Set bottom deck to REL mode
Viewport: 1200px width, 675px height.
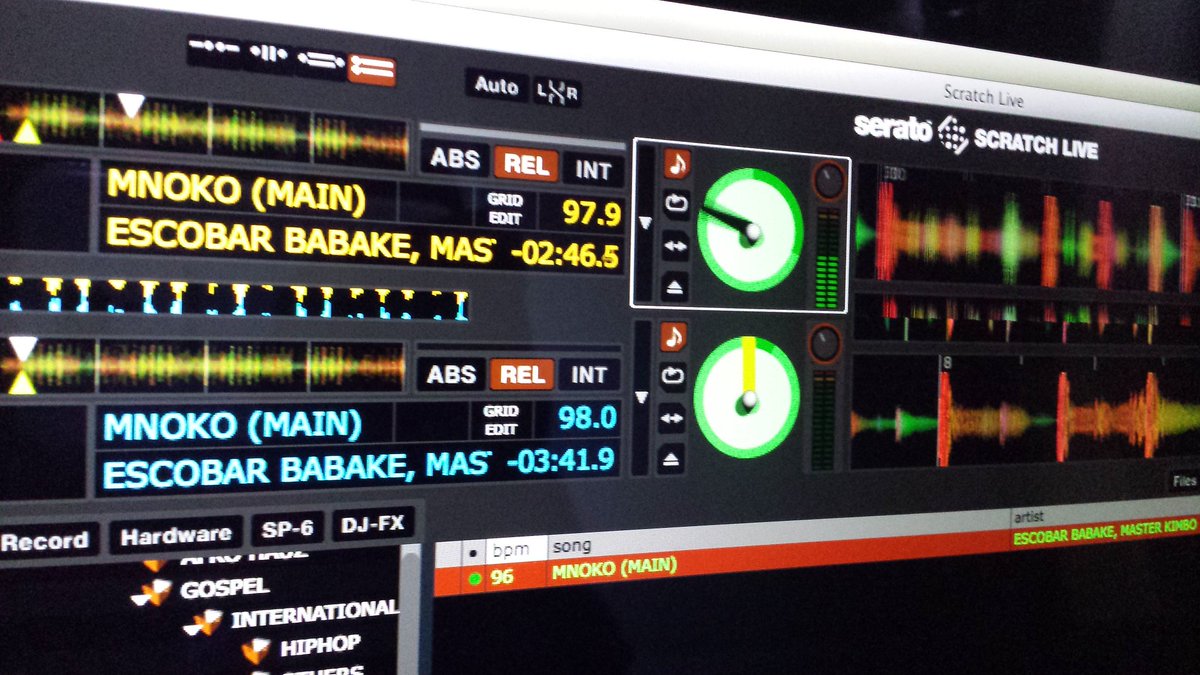pos(522,375)
